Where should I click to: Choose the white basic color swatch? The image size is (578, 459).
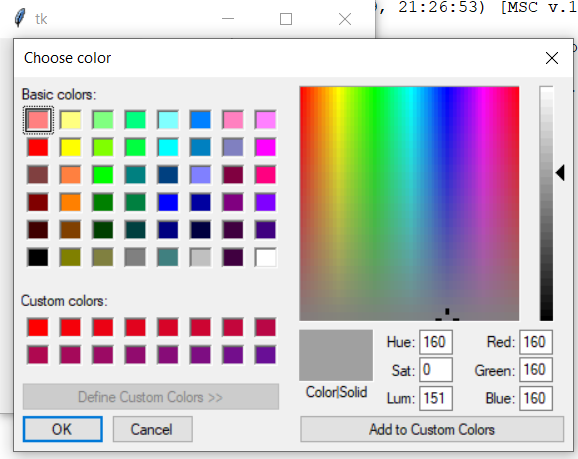265,257
